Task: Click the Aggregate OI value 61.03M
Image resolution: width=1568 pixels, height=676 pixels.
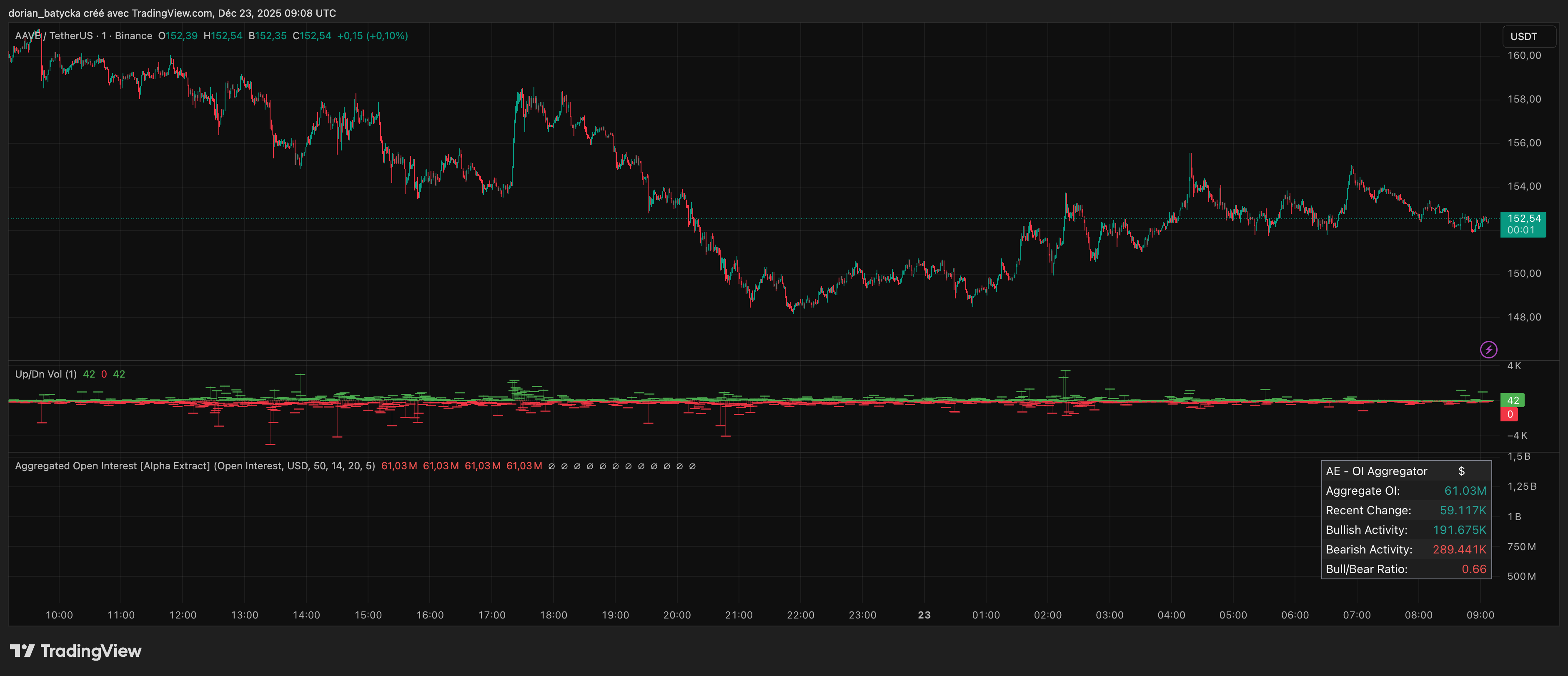Action: click(1465, 491)
